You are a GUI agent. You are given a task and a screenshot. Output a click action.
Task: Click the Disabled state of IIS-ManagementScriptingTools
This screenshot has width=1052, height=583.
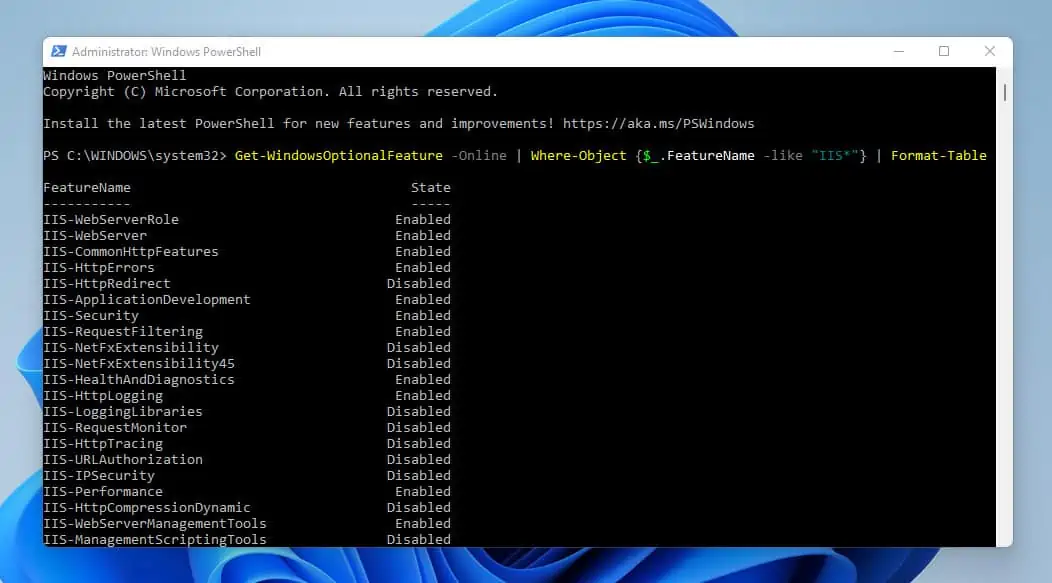(x=419, y=539)
